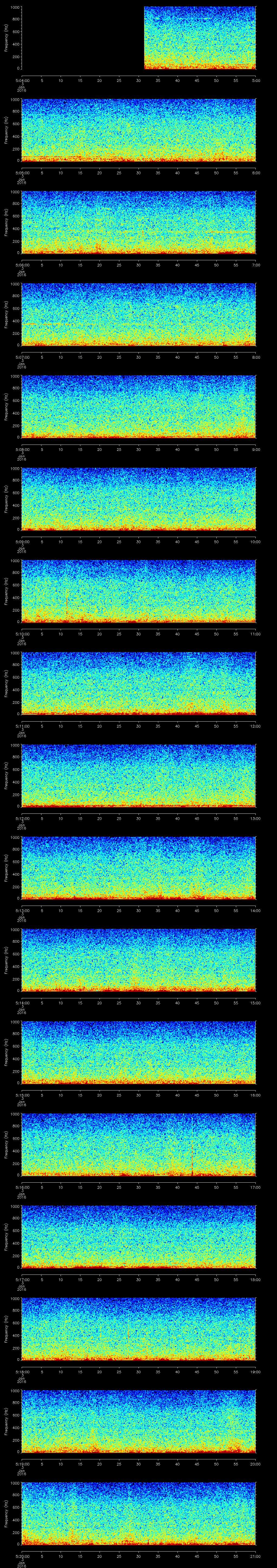Click the '5:08:00' time axis label
Viewport: 277px width, 1568px height.
point(22,450)
